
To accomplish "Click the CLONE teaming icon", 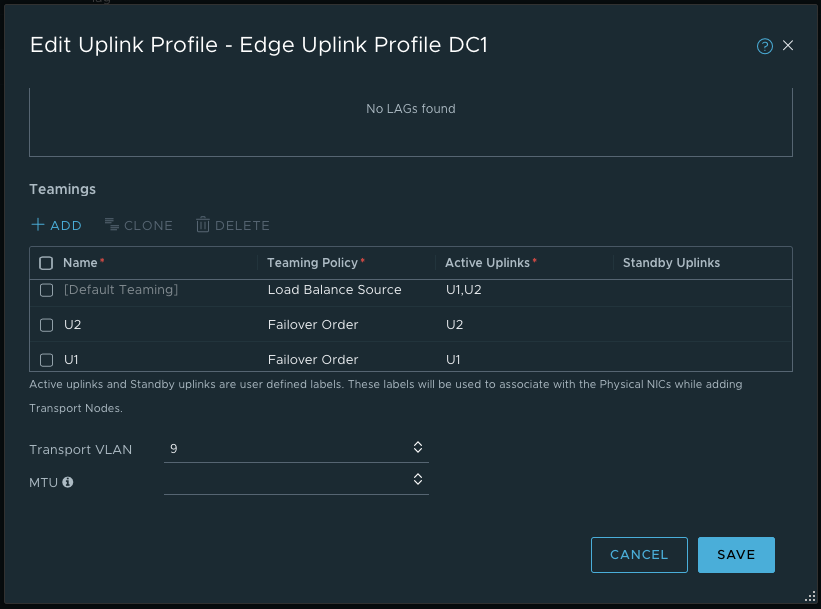I will (112, 225).
